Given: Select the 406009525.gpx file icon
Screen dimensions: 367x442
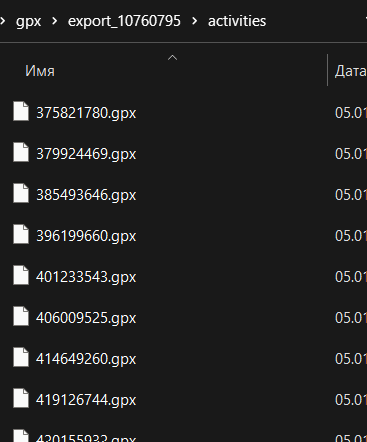Looking at the screenshot, I should (21, 316).
